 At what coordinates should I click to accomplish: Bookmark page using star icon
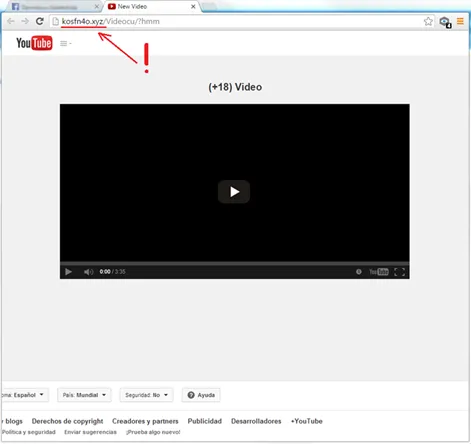pos(428,21)
